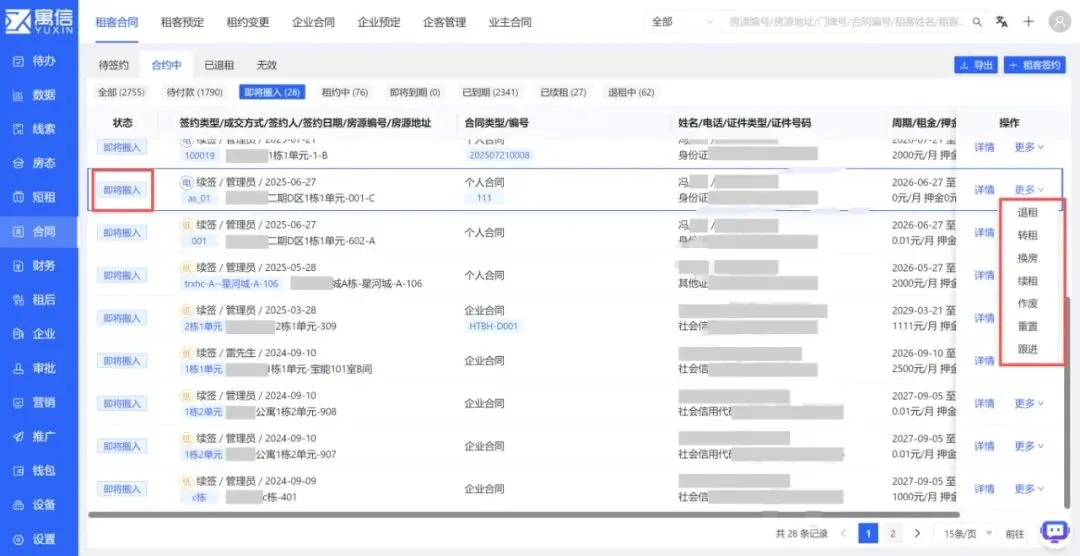
Task: Filter by 已到期 (2341)
Action: [490, 92]
